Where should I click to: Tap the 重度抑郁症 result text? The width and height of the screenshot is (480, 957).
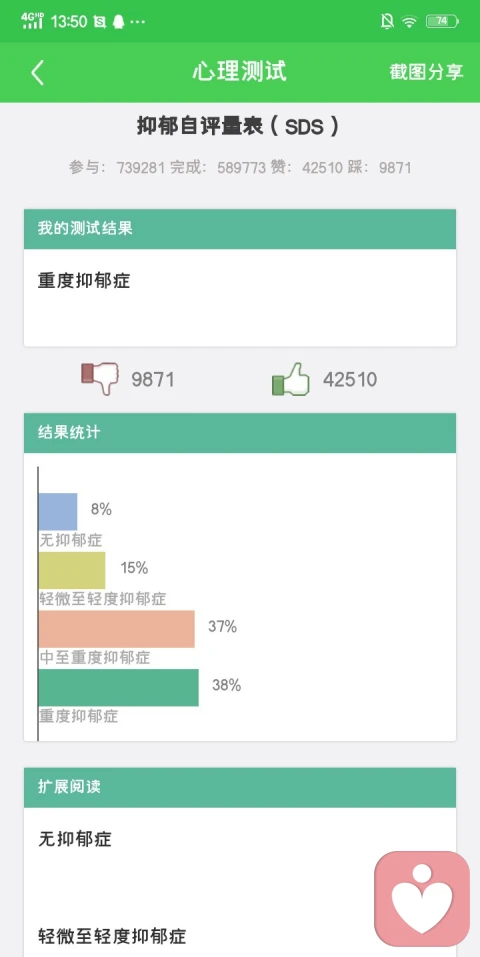[84, 281]
